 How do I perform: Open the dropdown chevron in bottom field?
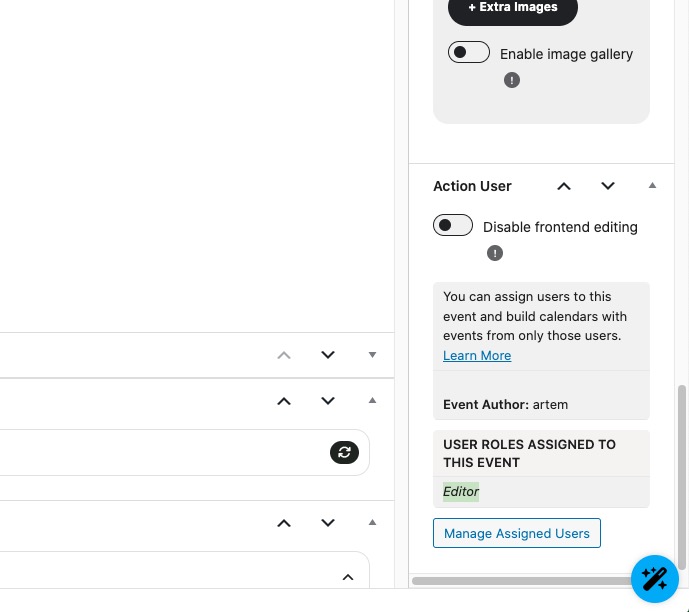click(348, 577)
